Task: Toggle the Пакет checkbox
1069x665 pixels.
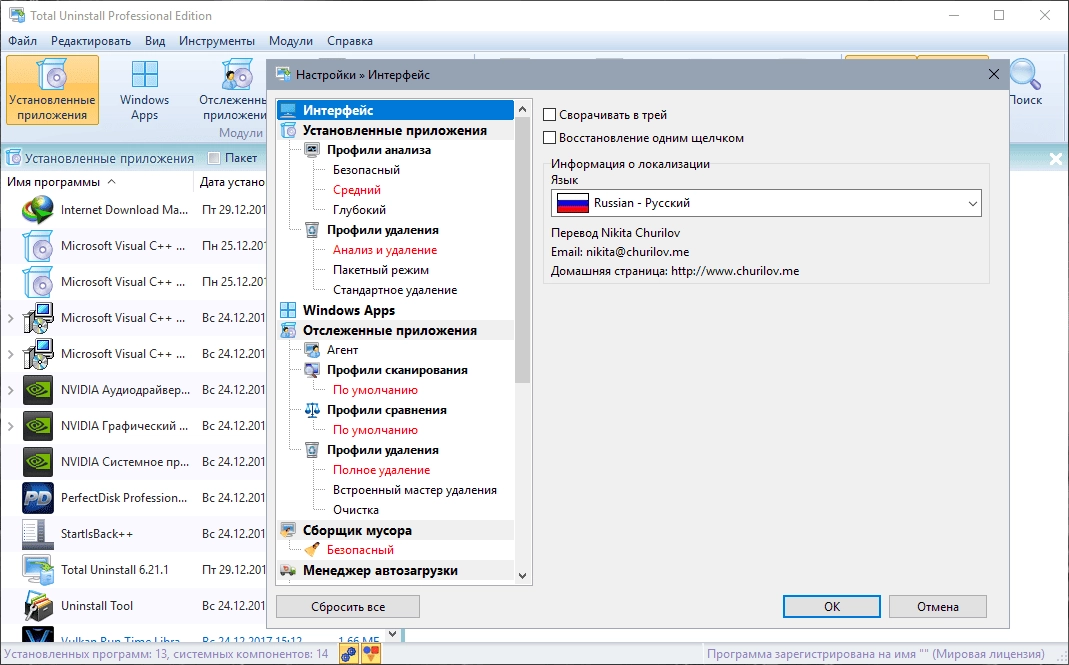Action: pos(214,158)
